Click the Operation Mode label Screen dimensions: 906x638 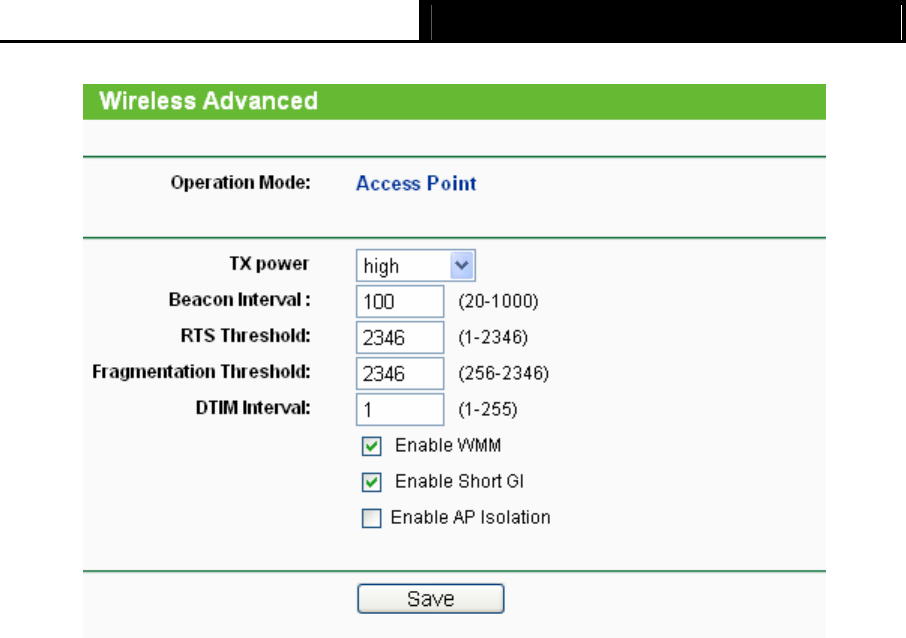coord(240,183)
